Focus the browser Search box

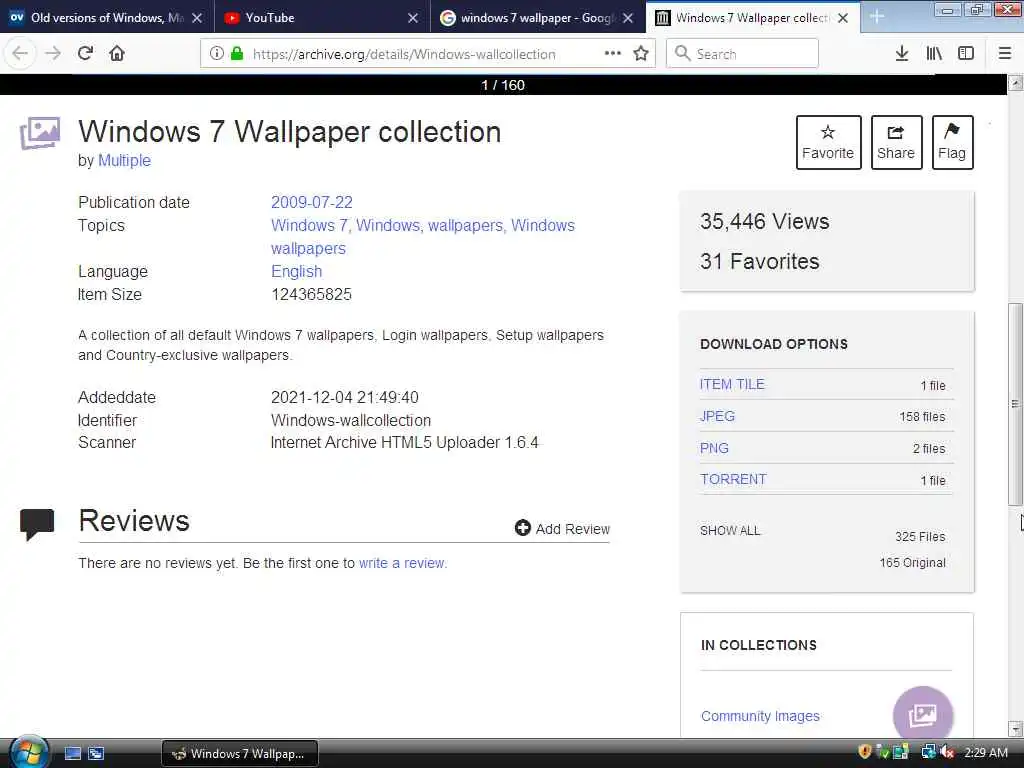point(743,54)
